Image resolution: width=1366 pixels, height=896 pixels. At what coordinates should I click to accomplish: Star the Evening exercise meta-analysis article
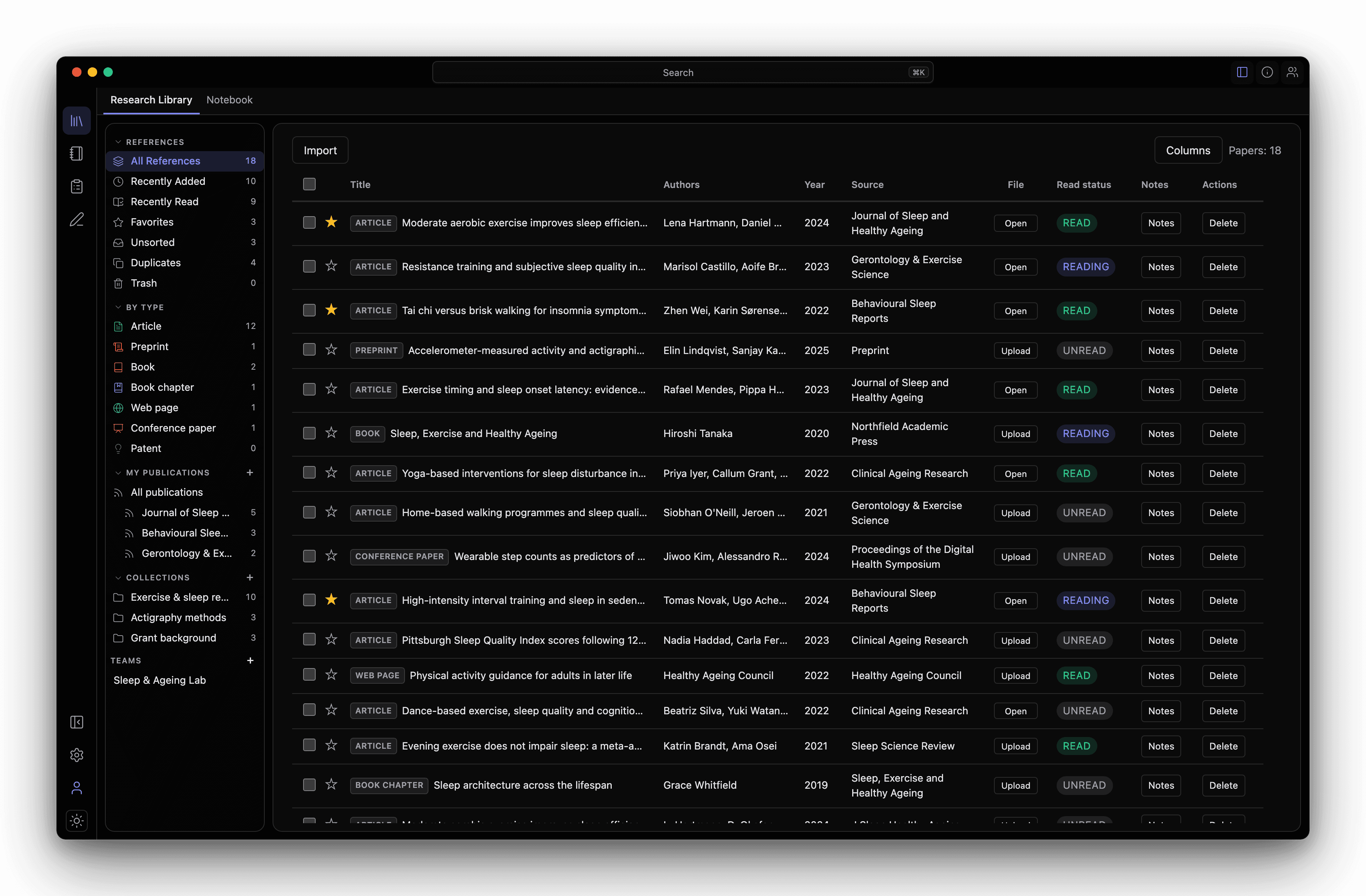click(331, 745)
